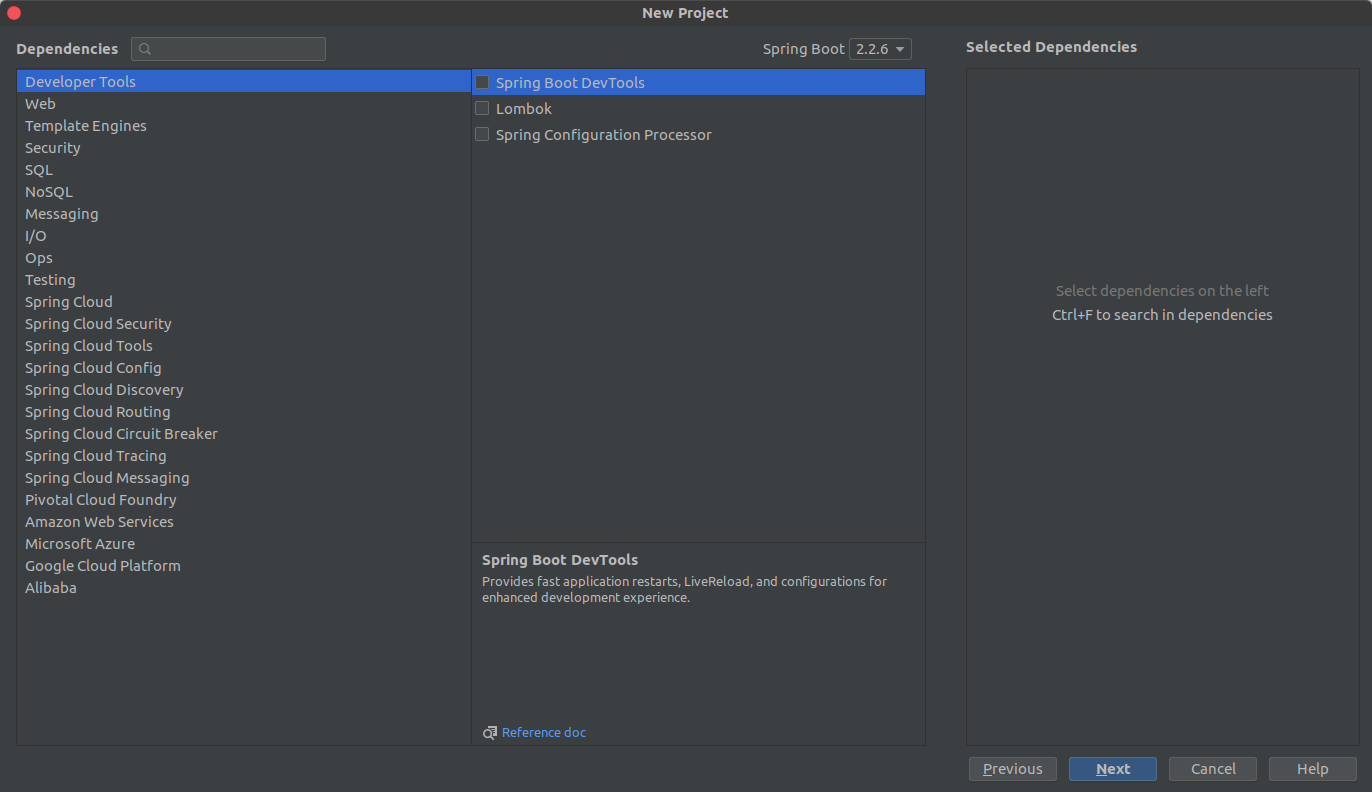Go back with the Previous button

coord(1013,769)
